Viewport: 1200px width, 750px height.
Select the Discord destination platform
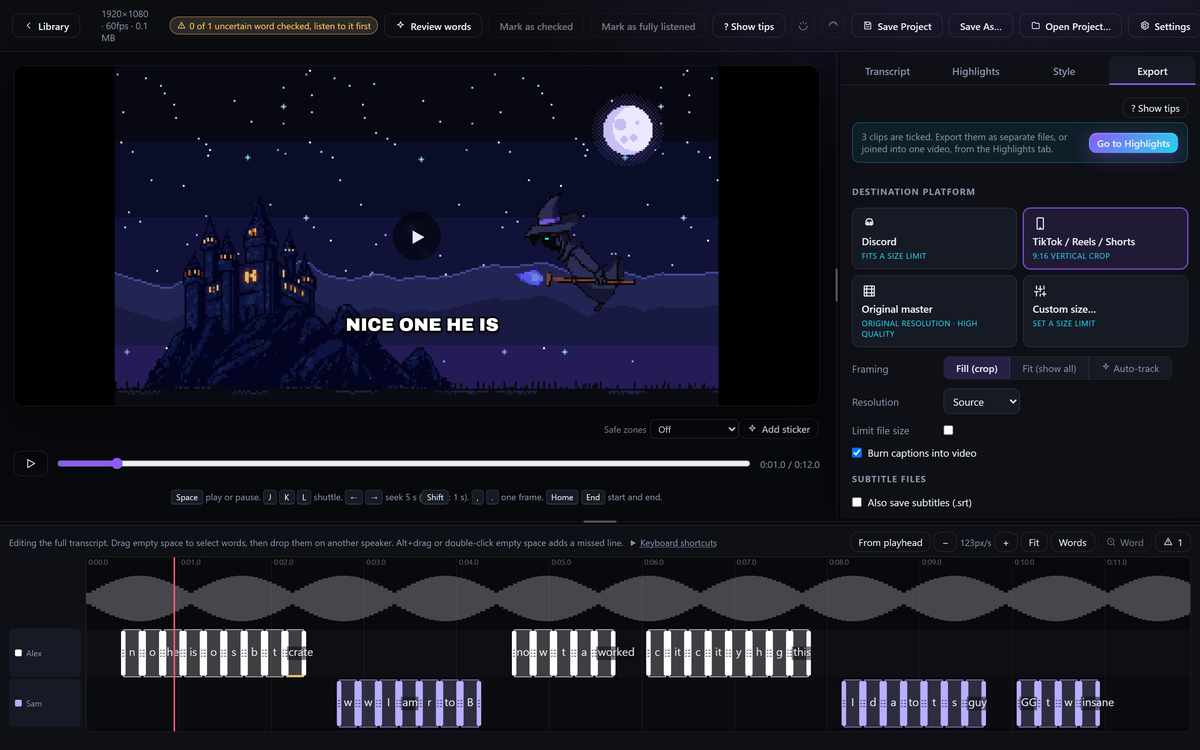934,239
